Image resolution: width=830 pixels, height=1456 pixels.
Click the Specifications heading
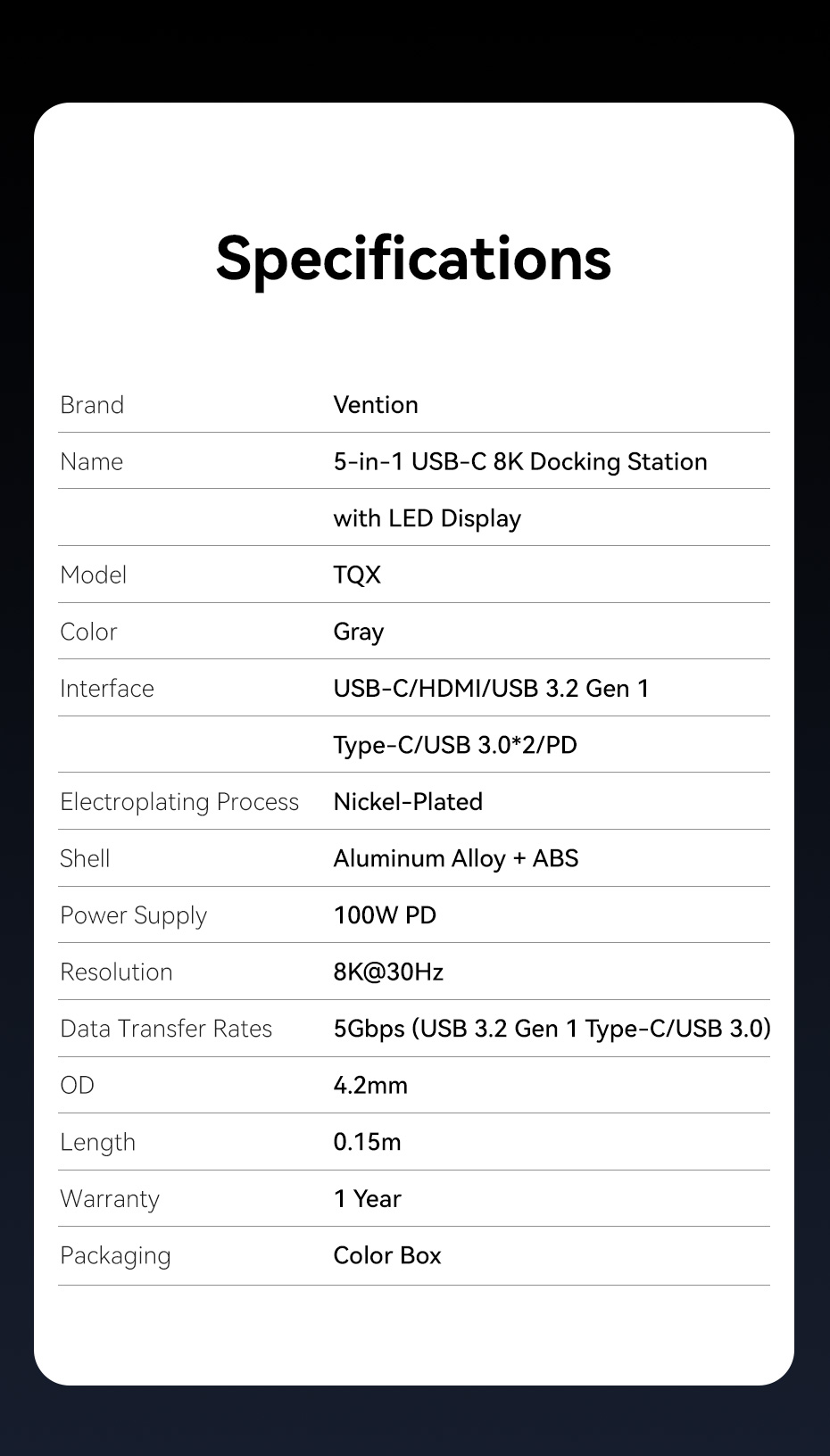point(413,259)
